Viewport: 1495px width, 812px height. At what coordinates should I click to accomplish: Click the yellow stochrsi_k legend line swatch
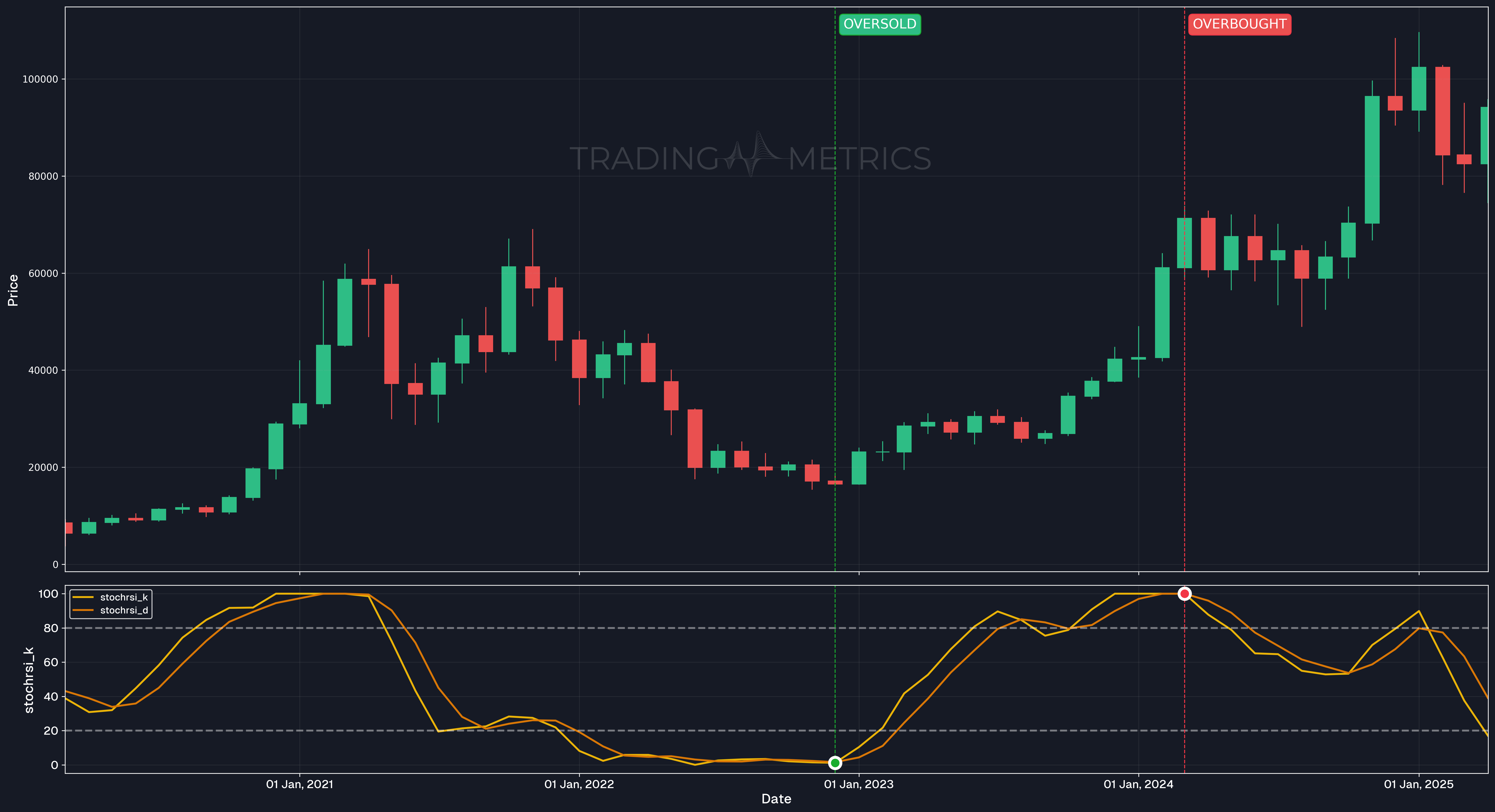[83, 597]
